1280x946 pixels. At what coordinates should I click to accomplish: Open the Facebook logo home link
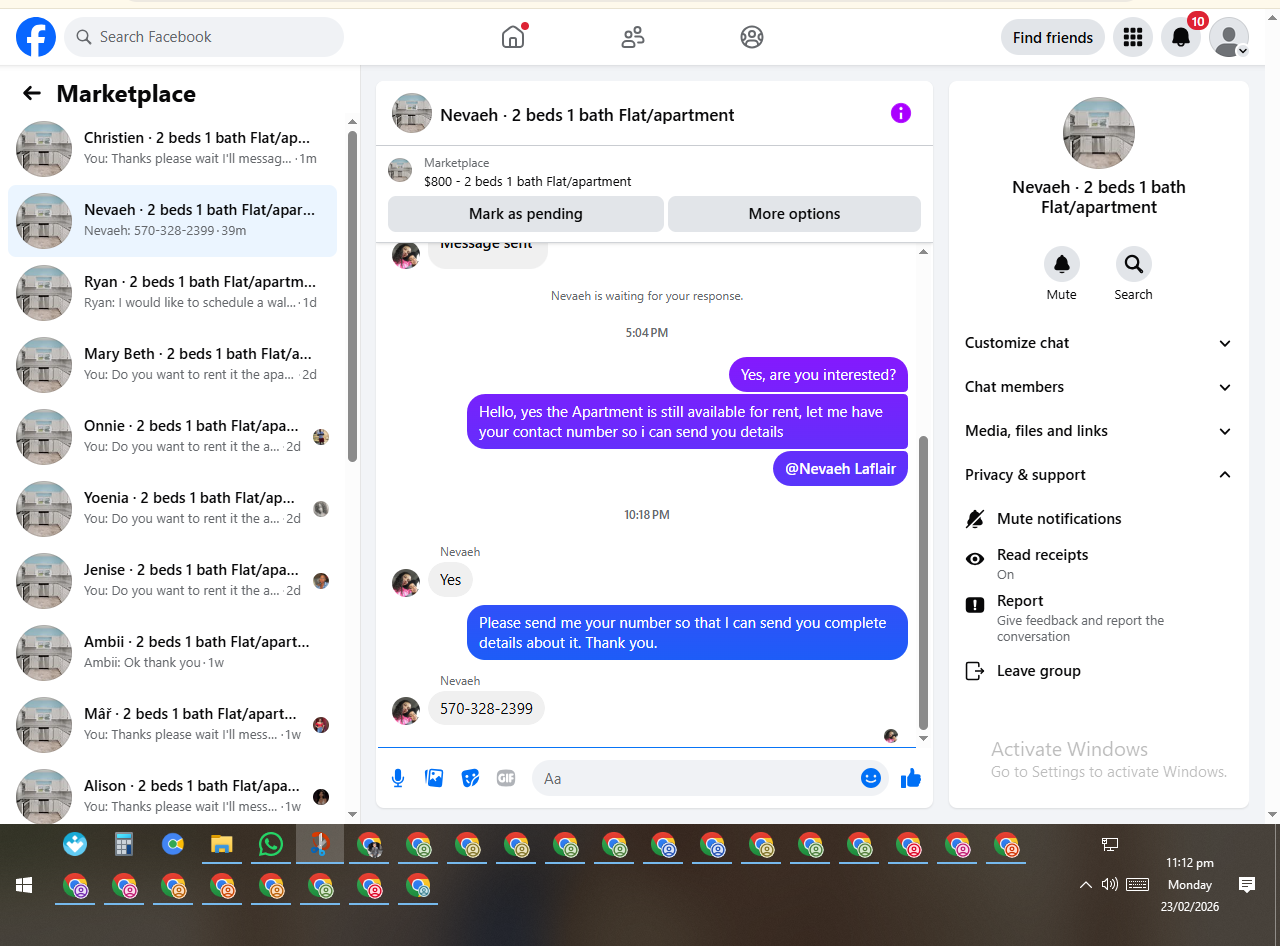[x=36, y=37]
